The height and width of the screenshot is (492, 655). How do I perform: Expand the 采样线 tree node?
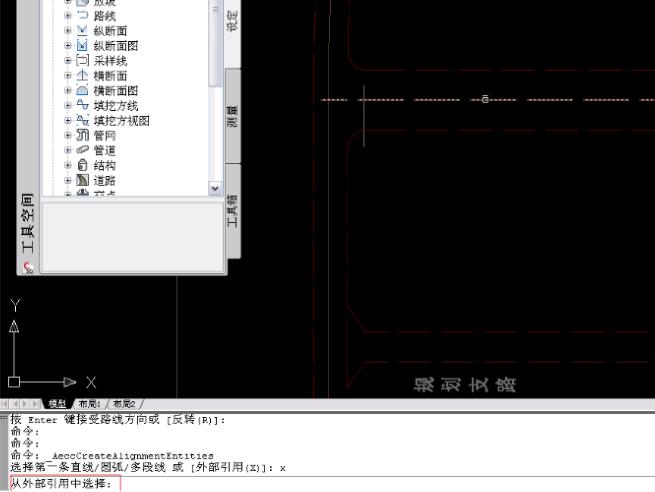(x=68, y=61)
